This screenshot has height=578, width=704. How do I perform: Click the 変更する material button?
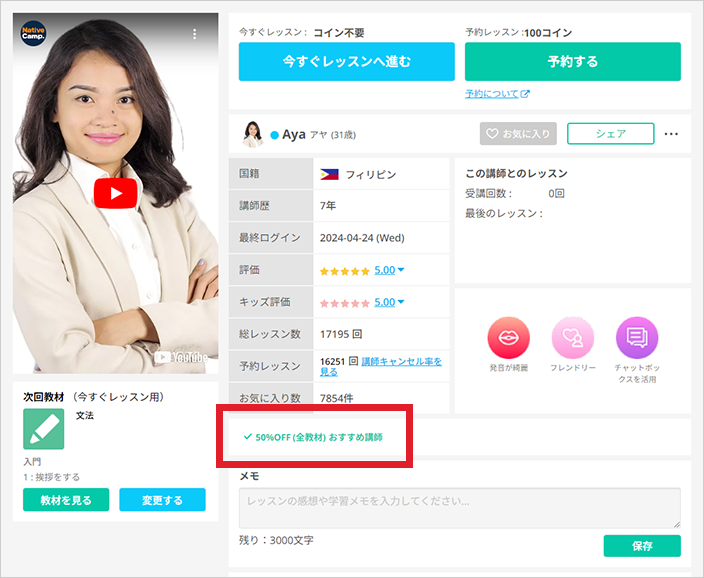click(162, 500)
